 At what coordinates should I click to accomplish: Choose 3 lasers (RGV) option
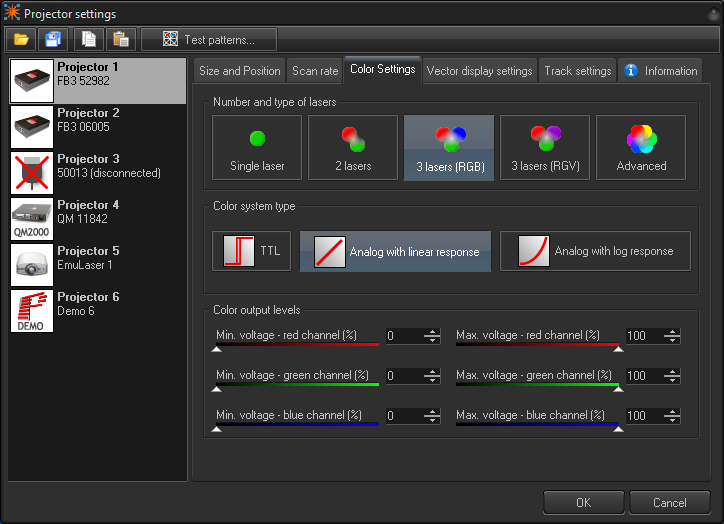pyautogui.click(x=545, y=147)
